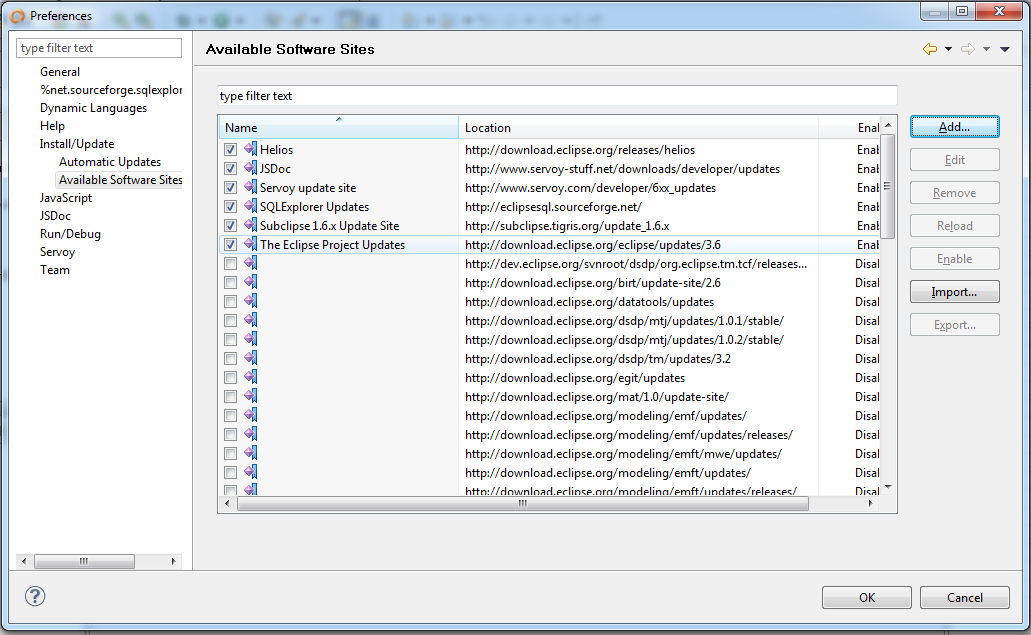The width and height of the screenshot is (1031, 635).
Task: Click the Add... button
Action: pyautogui.click(x=955, y=127)
